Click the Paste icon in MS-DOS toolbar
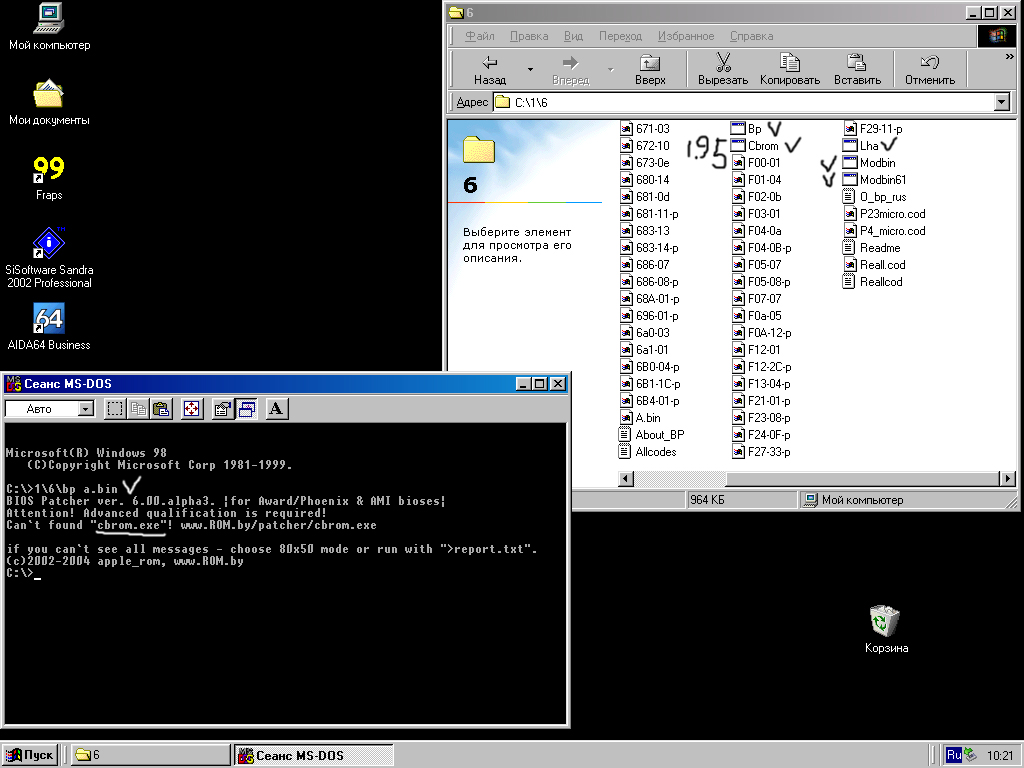Viewport: 1024px width, 768px height. 161,408
